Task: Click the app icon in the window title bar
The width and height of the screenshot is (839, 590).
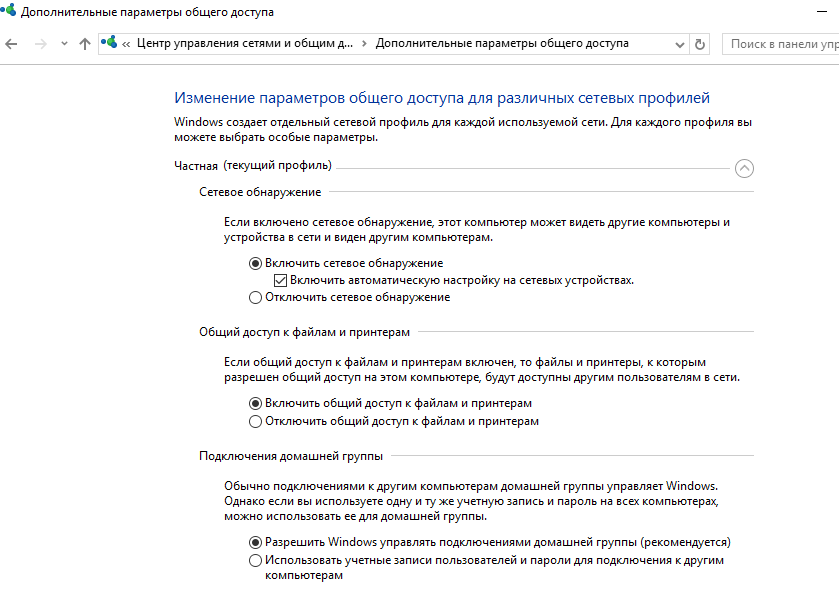Action: tap(10, 10)
